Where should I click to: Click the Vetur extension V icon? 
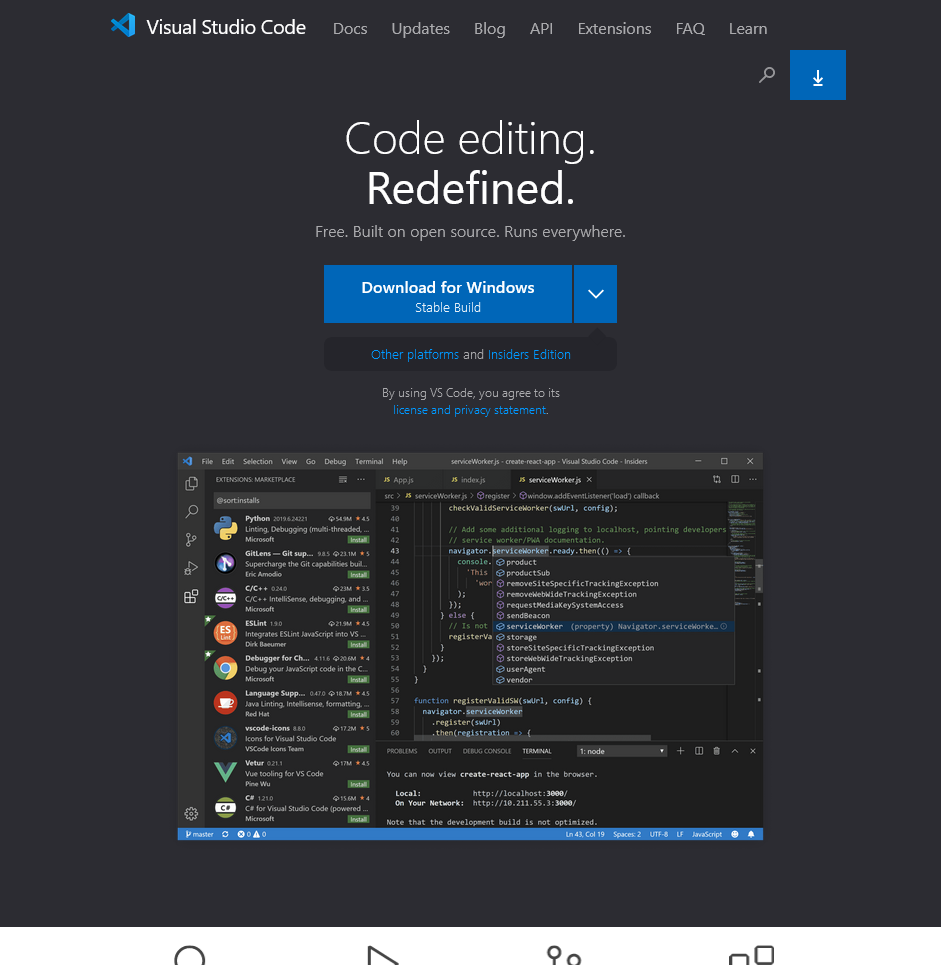(226, 772)
